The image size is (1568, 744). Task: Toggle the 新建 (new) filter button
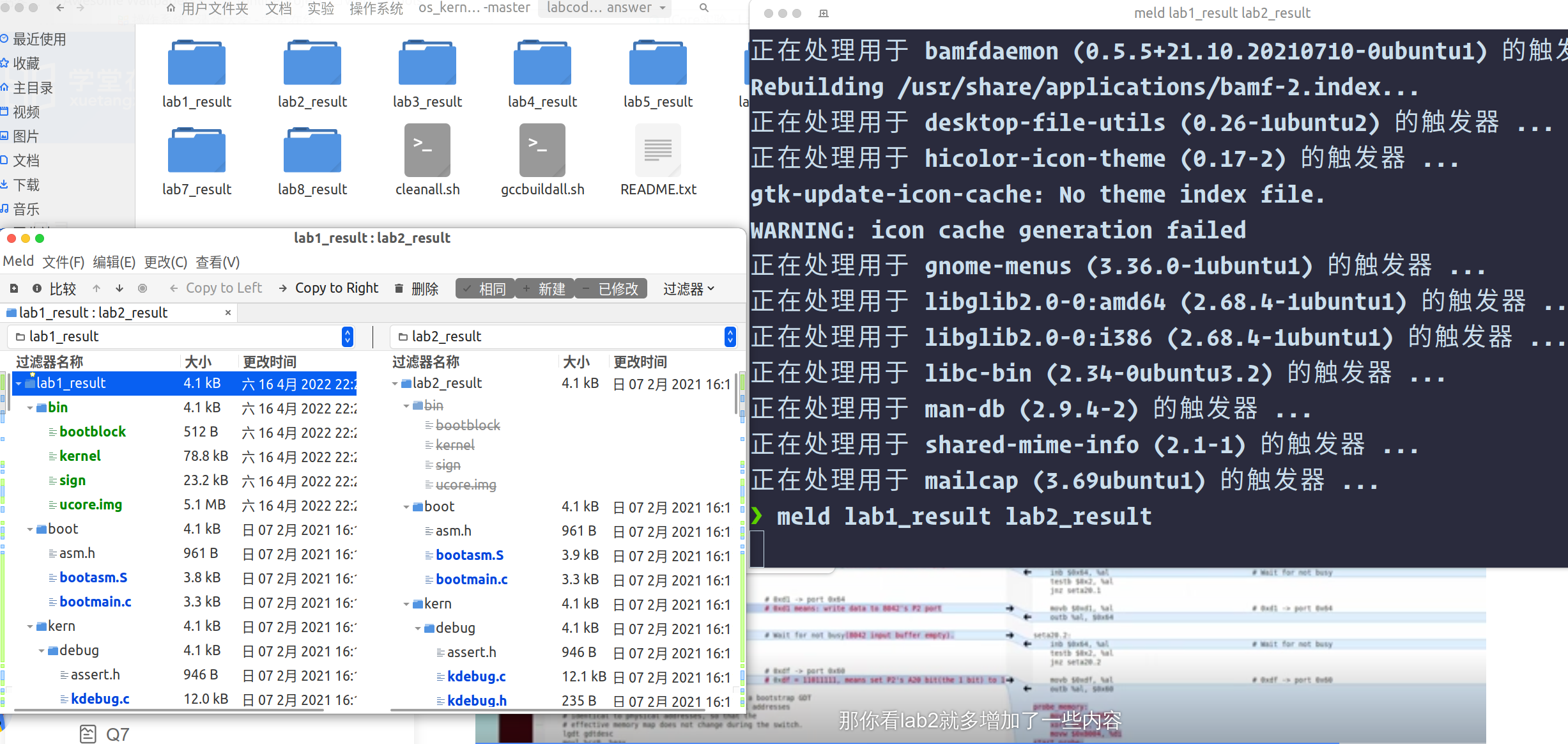[545, 288]
